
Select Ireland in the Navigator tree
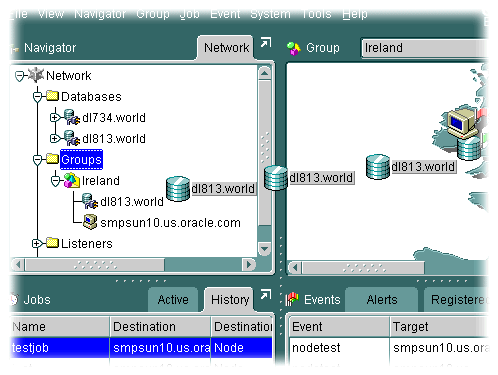(101, 181)
